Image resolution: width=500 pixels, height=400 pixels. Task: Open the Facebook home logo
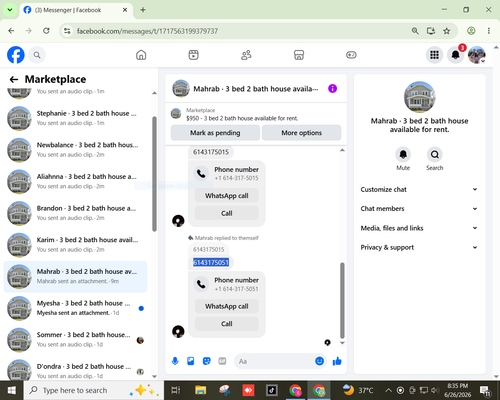[x=16, y=55]
